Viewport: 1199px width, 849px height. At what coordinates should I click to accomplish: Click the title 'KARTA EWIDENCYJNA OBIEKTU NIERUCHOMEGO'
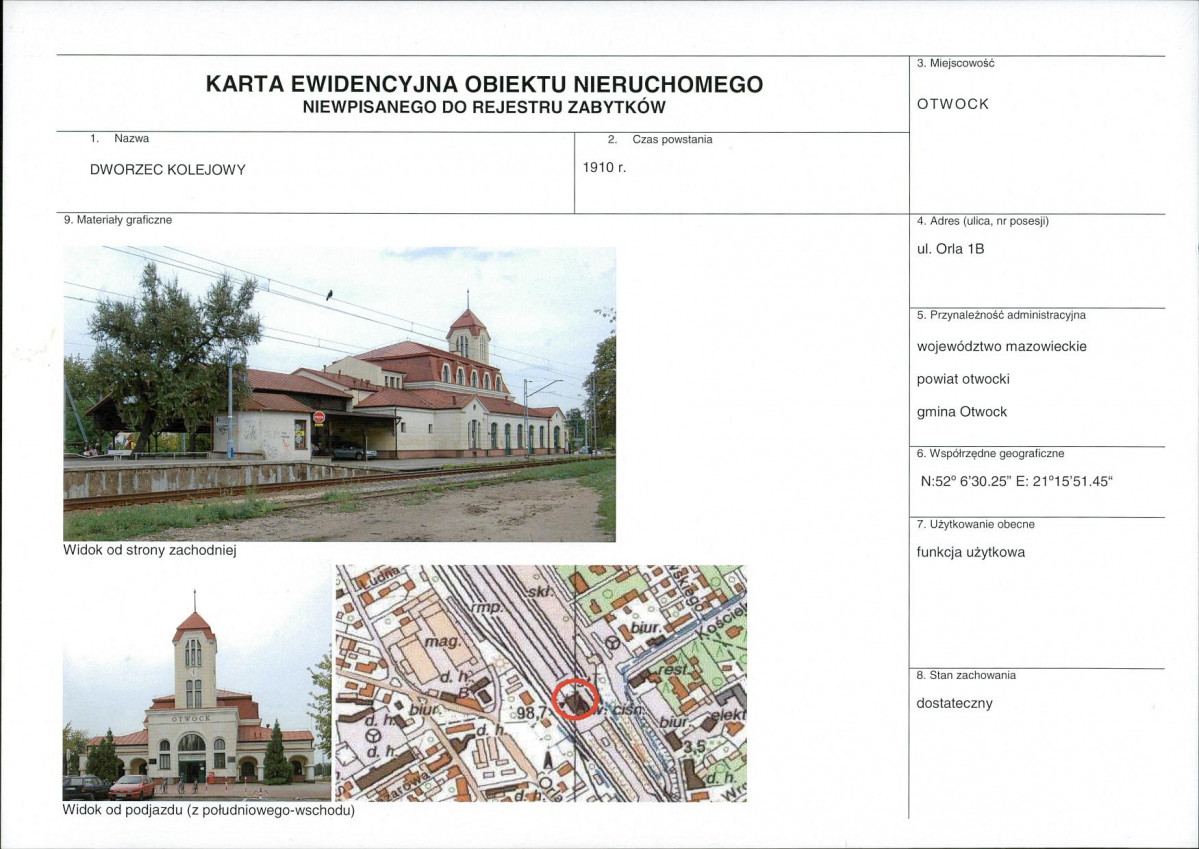[x=484, y=84]
